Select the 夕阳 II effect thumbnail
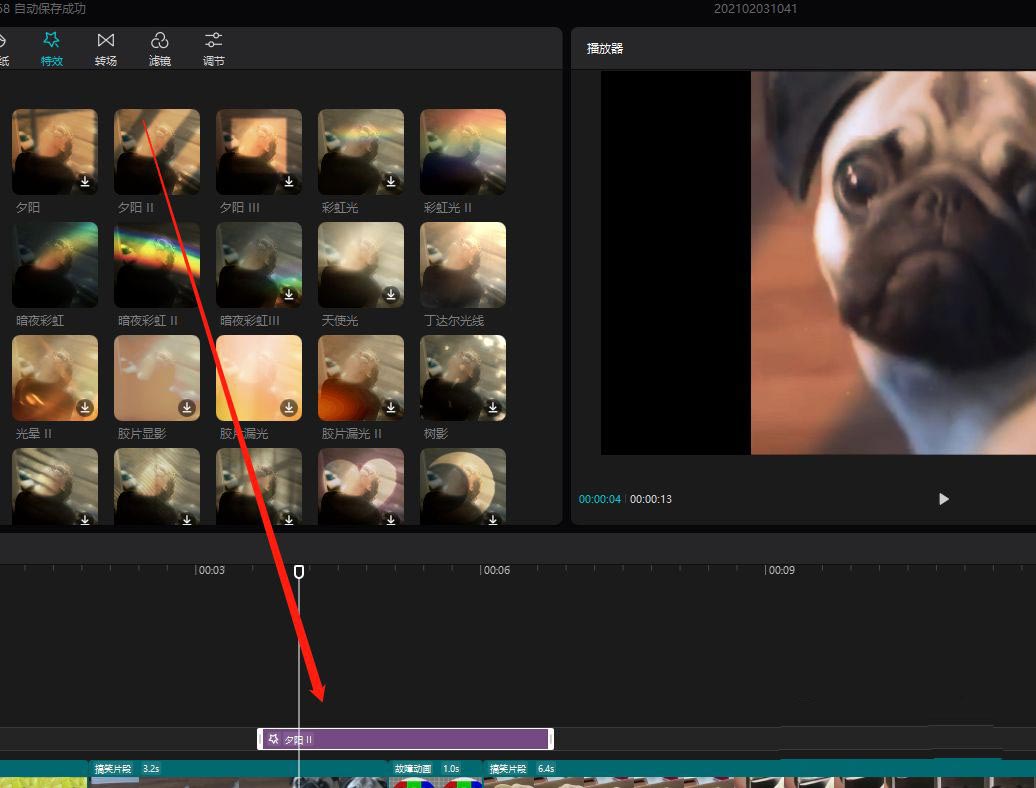 (157, 151)
